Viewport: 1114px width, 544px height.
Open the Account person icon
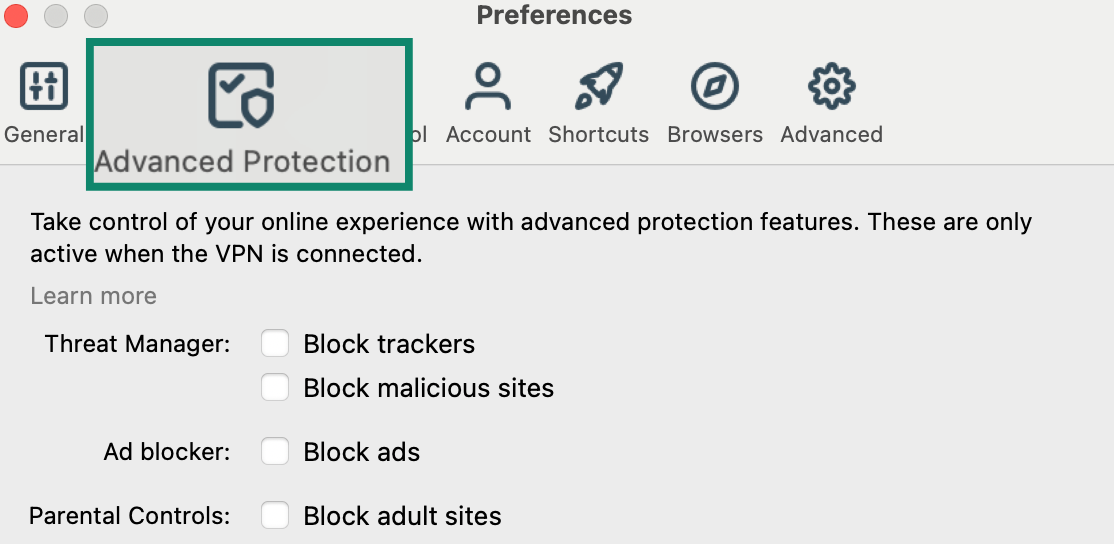488,87
